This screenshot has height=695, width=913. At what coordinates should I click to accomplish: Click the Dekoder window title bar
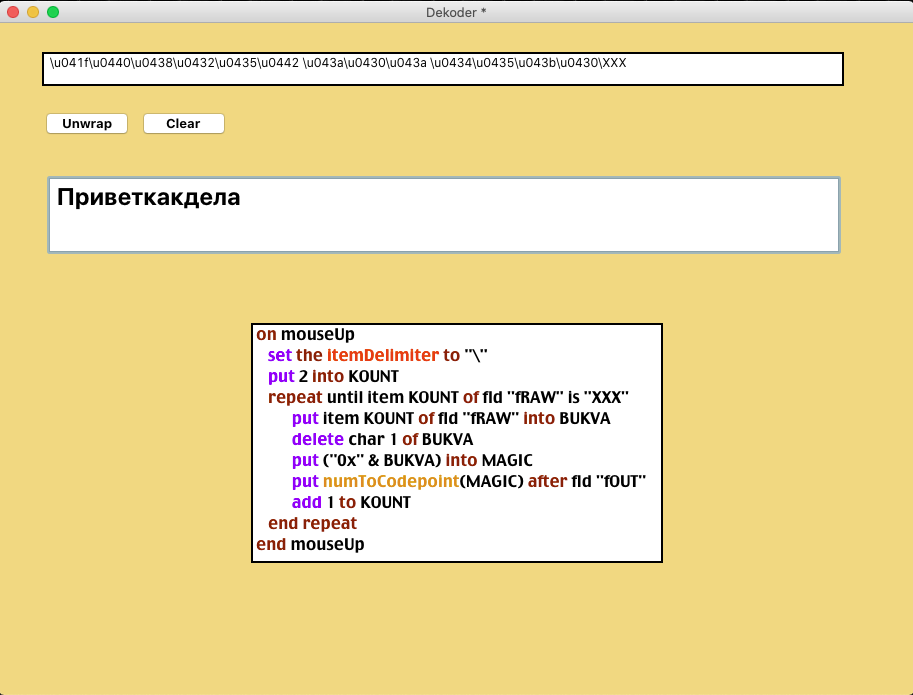456,12
